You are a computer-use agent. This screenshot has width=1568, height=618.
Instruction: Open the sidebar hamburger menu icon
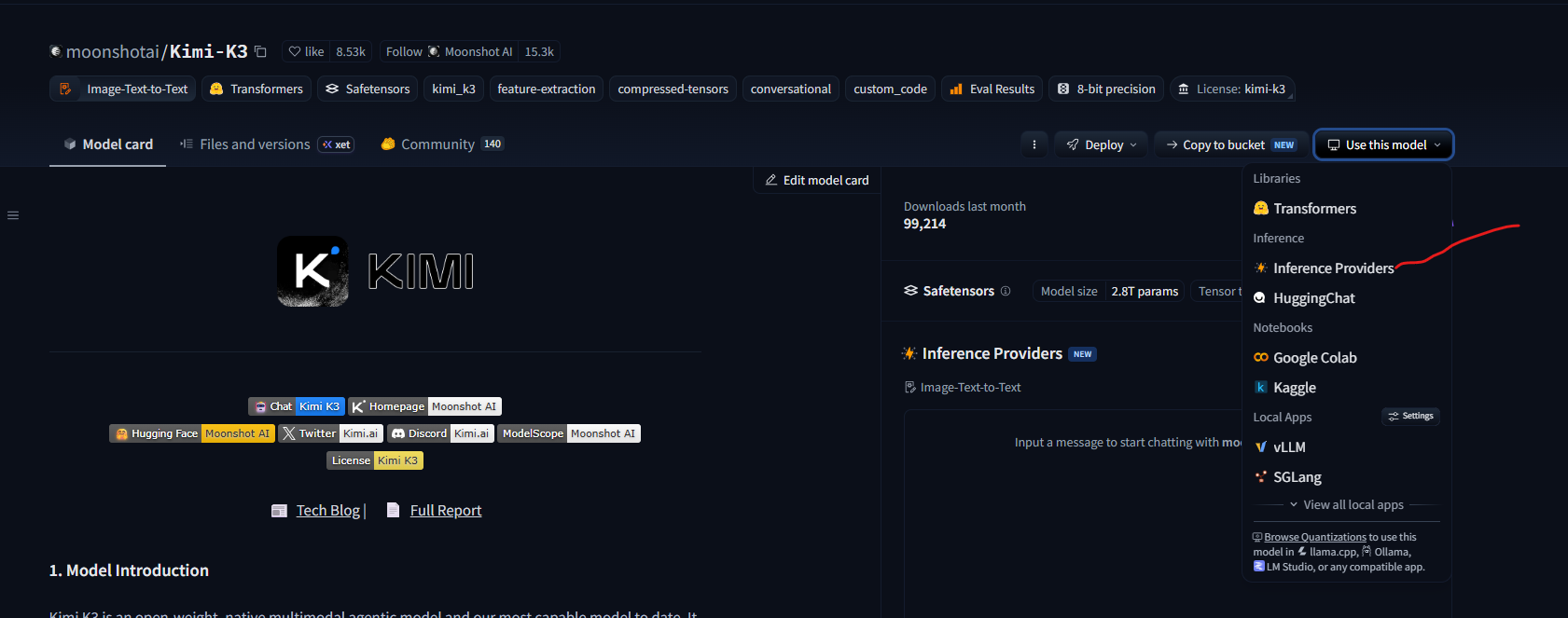13,215
